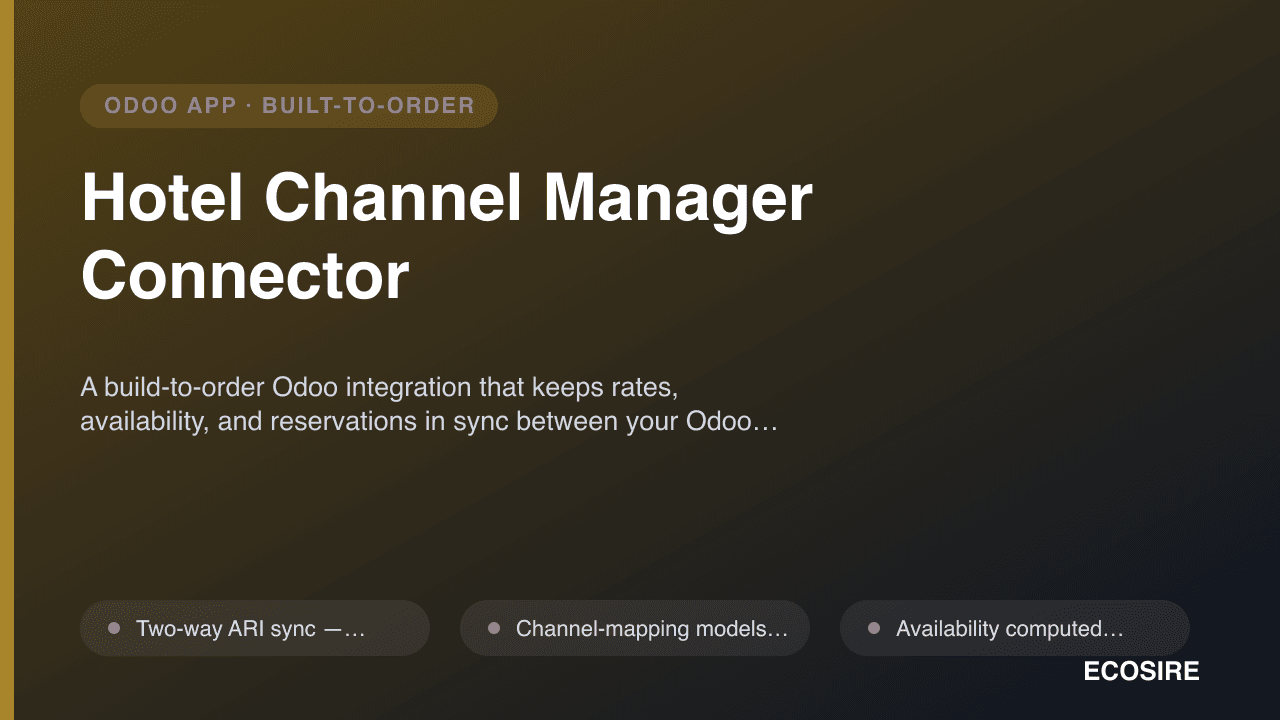1280x720 pixels.
Task: Click bullet dot beside "Two-way ARI sync"
Action: tap(114, 628)
